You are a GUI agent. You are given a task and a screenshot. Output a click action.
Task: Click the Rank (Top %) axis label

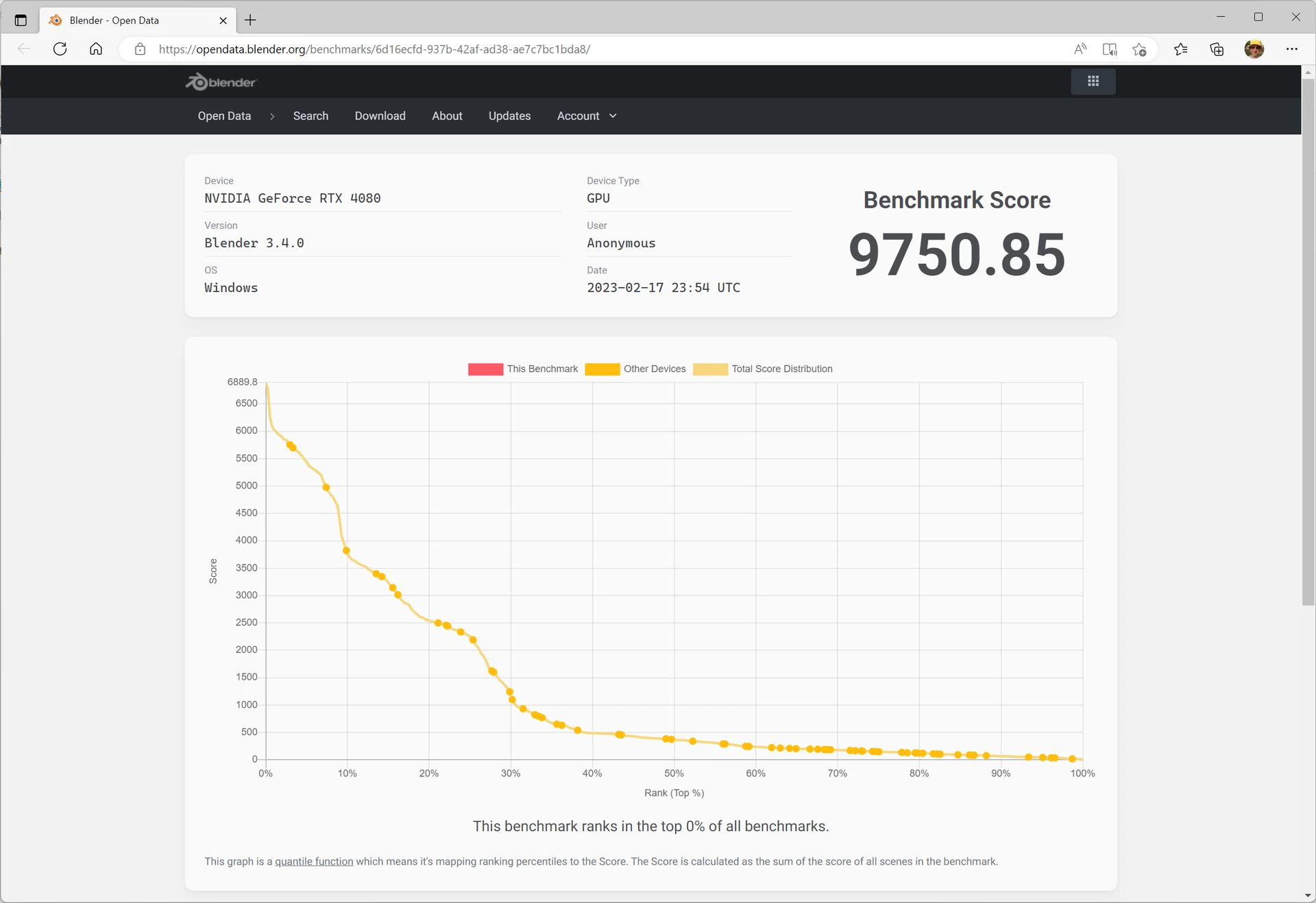(x=674, y=793)
